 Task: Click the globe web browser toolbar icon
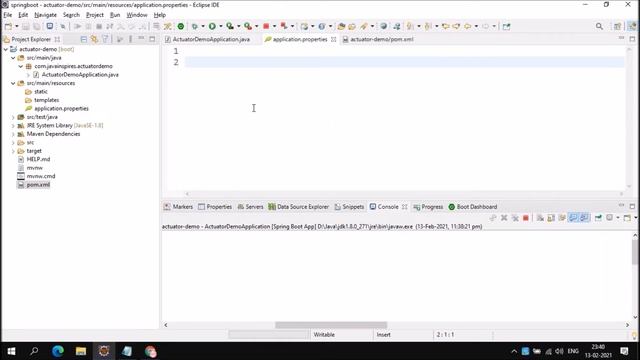[384, 27]
